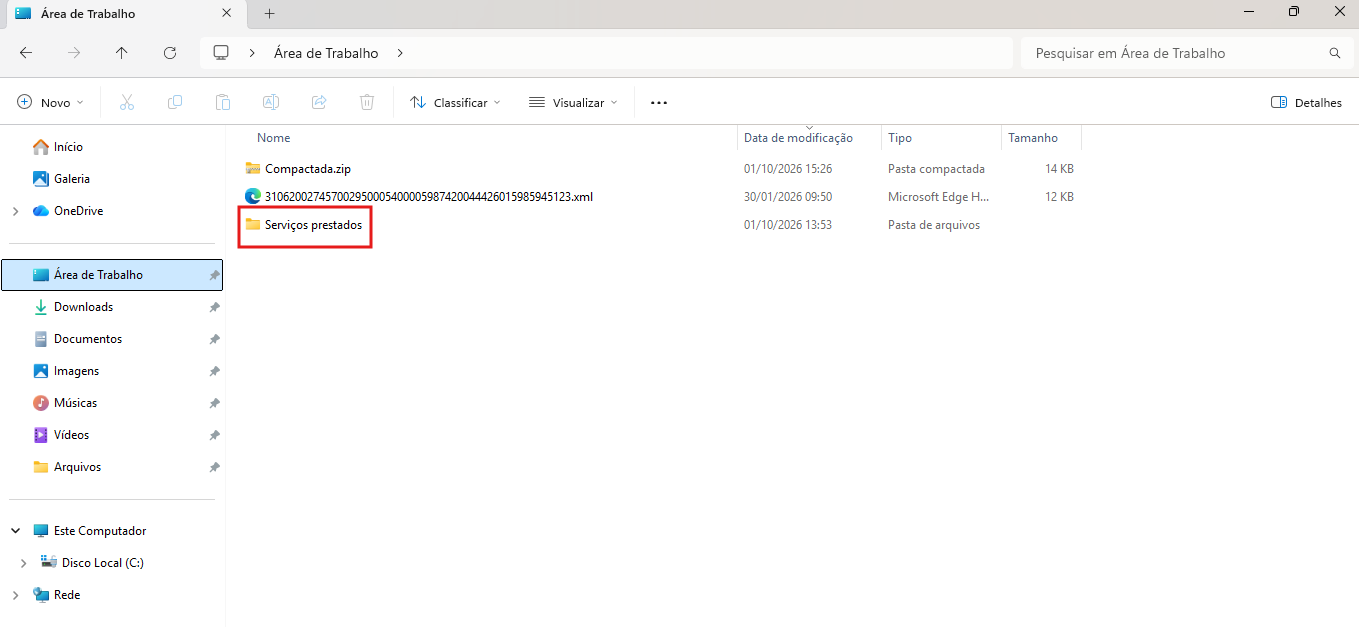Go back to the previous folder
The width and height of the screenshot is (1359, 627).
pos(26,53)
